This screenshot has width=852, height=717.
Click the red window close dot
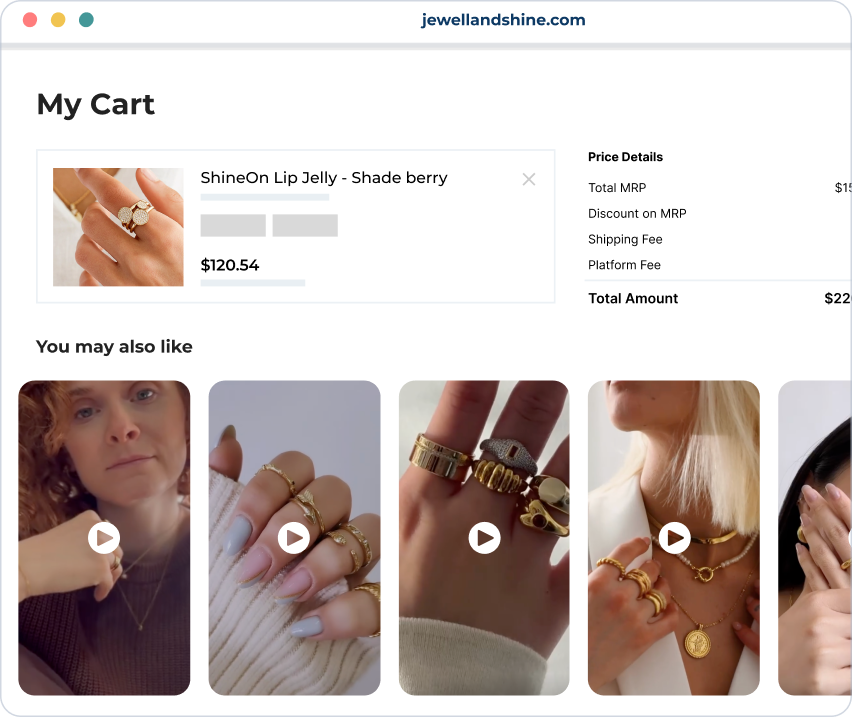[30, 20]
